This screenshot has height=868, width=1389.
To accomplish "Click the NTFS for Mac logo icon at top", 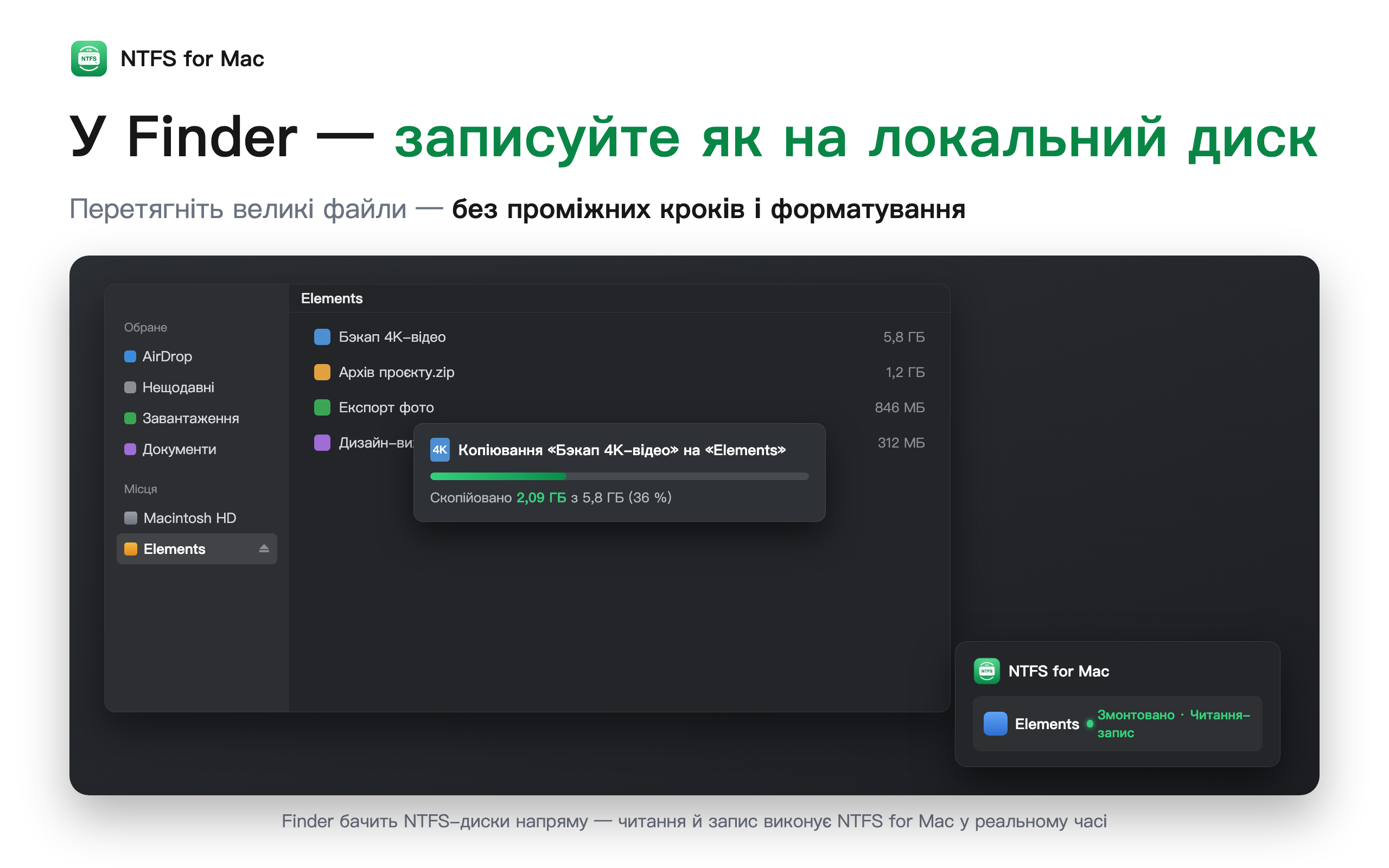I will coord(89,59).
